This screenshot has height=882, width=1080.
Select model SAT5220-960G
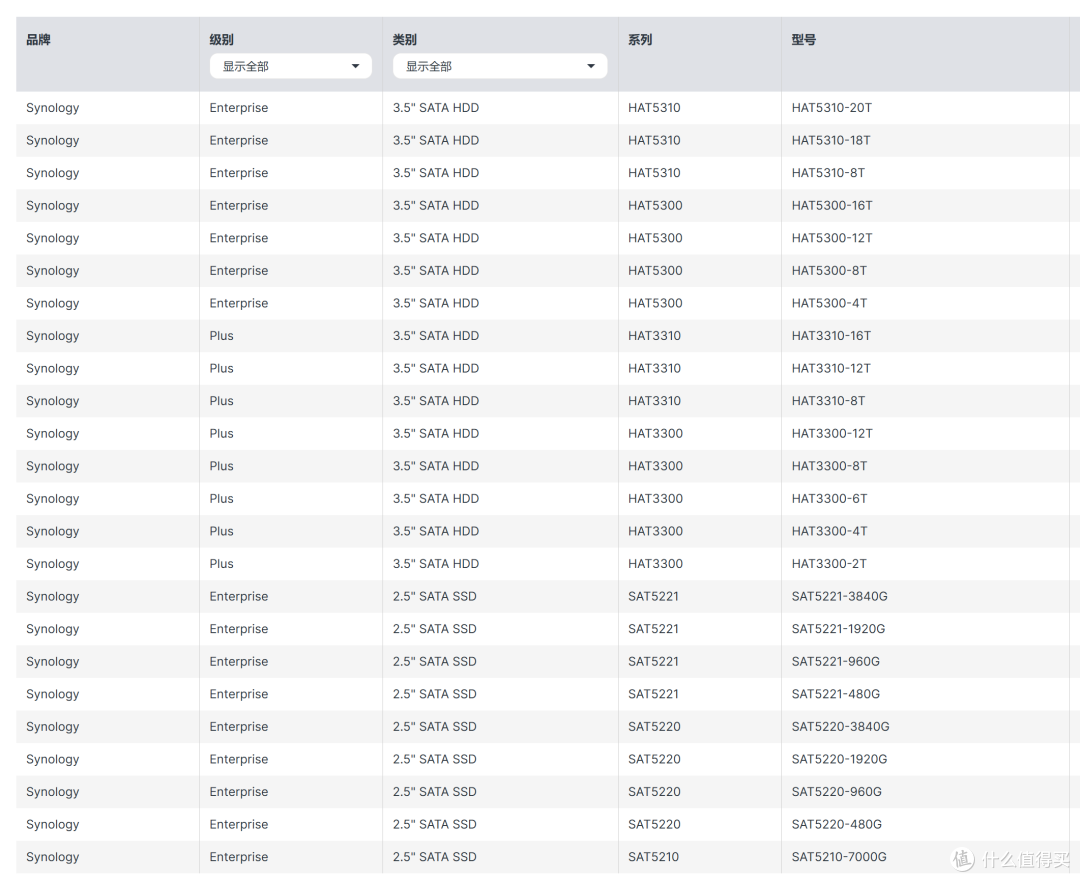[x=836, y=792]
